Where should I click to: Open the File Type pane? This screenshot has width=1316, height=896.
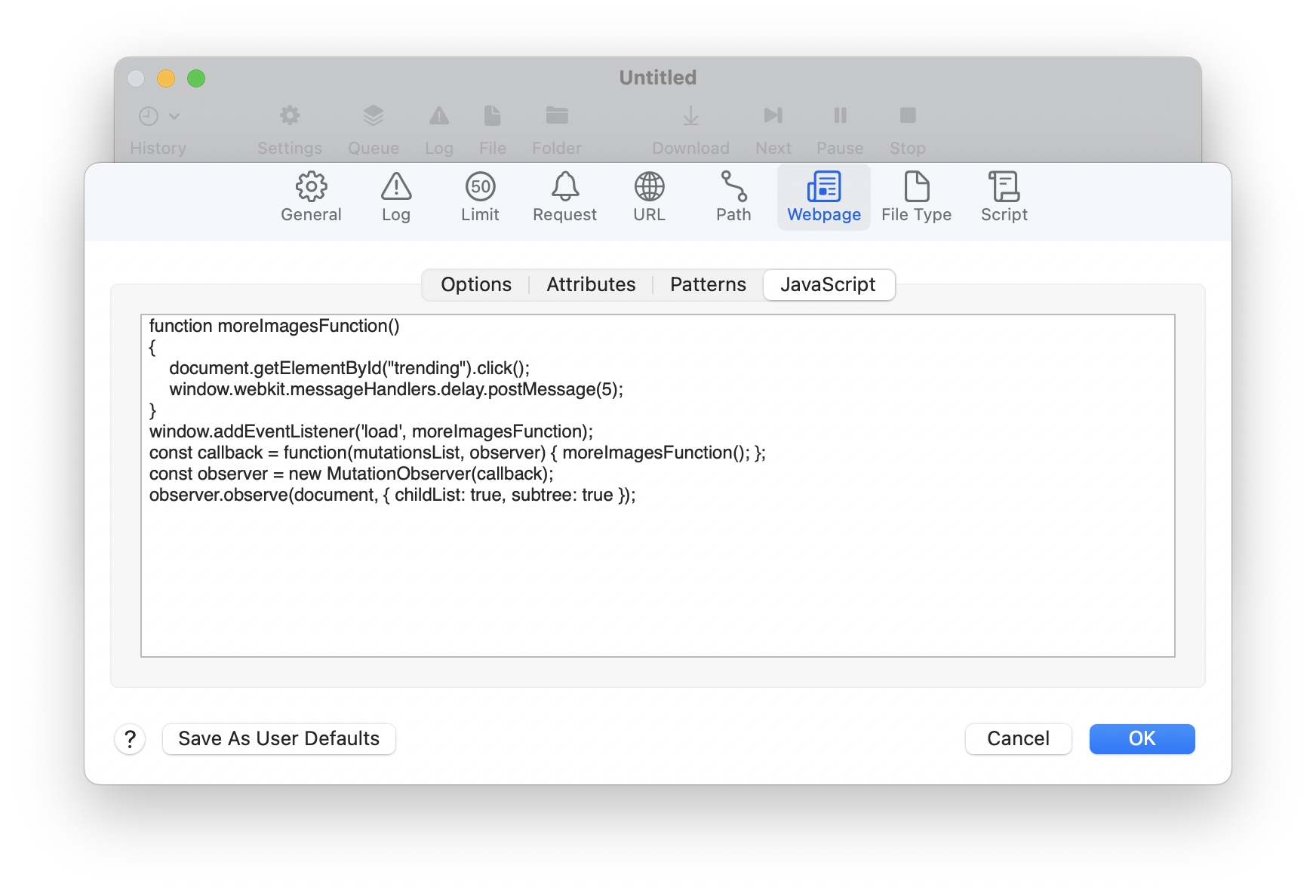(916, 197)
